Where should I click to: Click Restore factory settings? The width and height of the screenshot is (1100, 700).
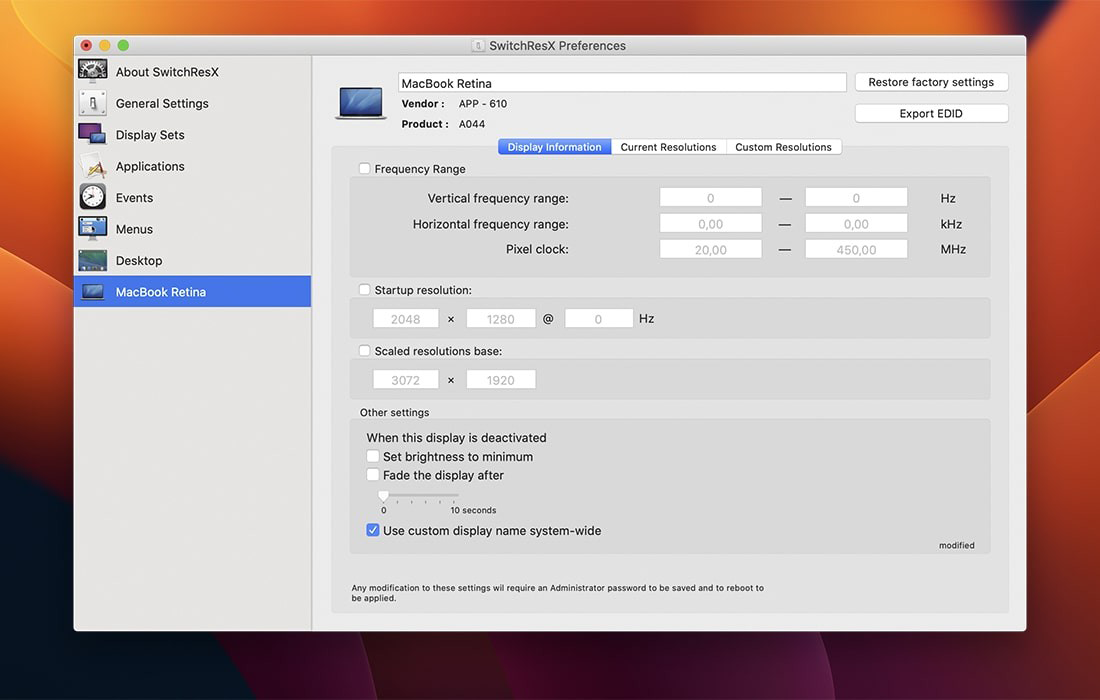[x=931, y=81]
